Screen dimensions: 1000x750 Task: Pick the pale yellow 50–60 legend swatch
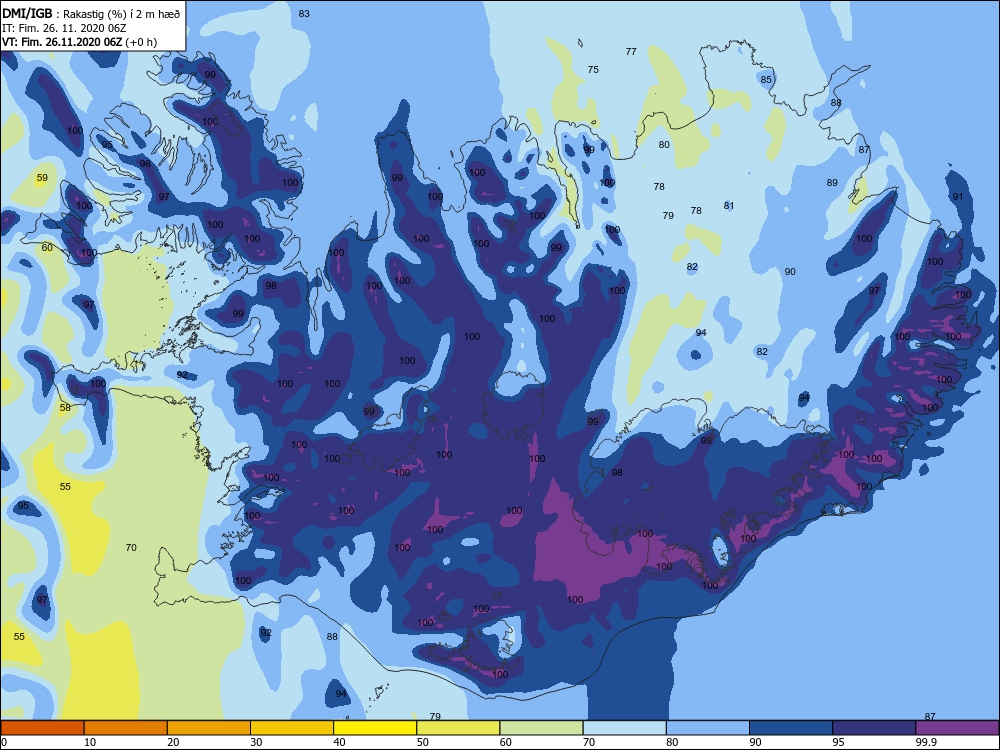458,728
